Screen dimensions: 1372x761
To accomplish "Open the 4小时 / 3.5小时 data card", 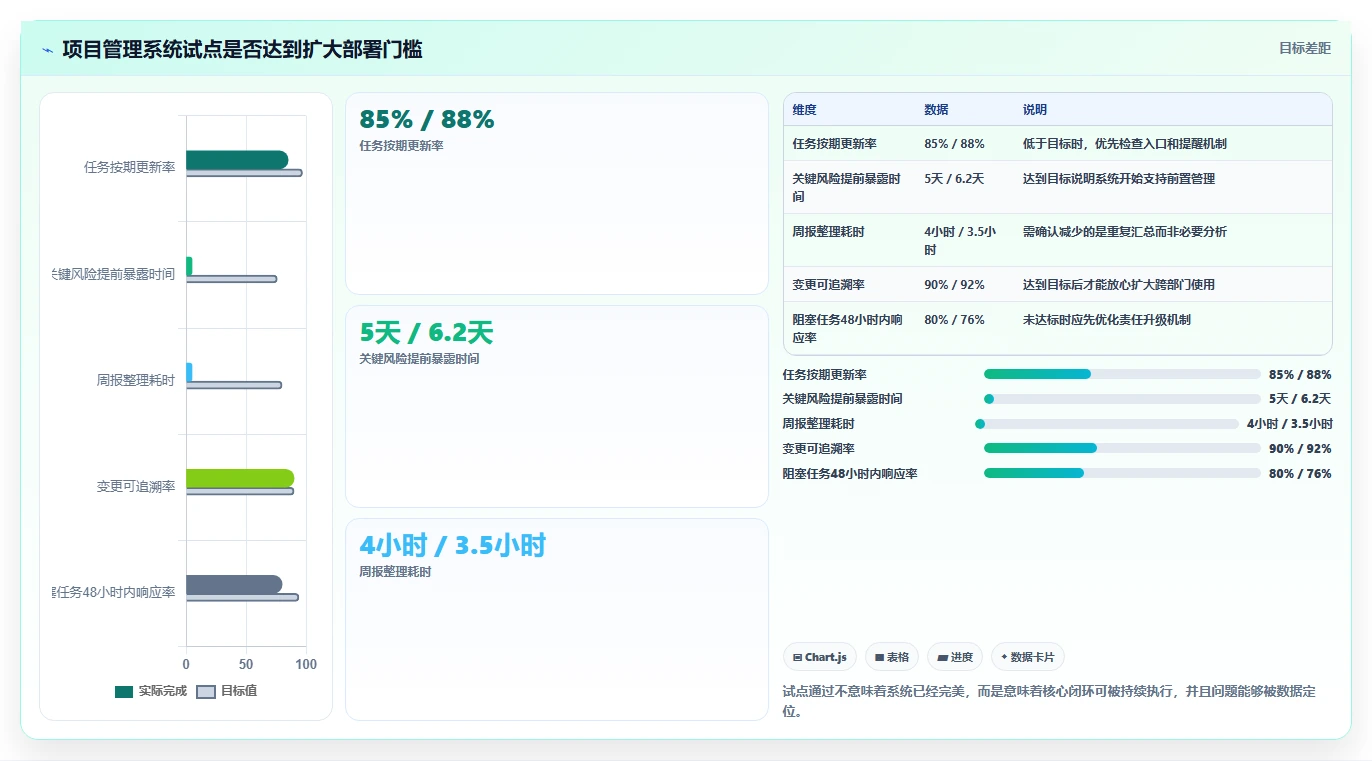I will pyautogui.click(x=557, y=619).
